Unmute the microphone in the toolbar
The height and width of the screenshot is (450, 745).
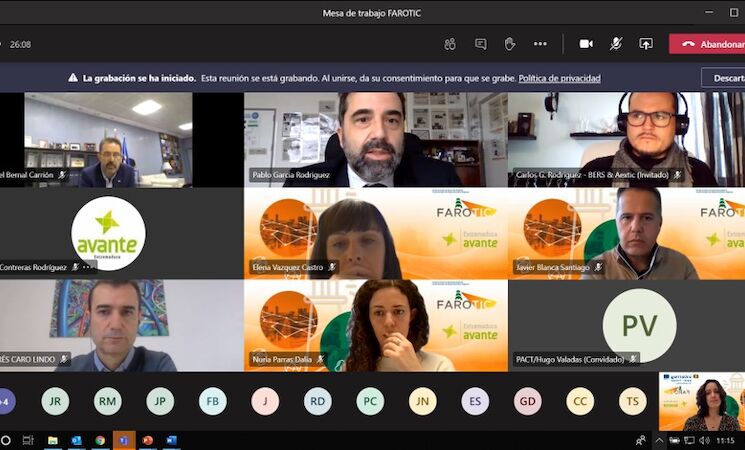tap(616, 44)
